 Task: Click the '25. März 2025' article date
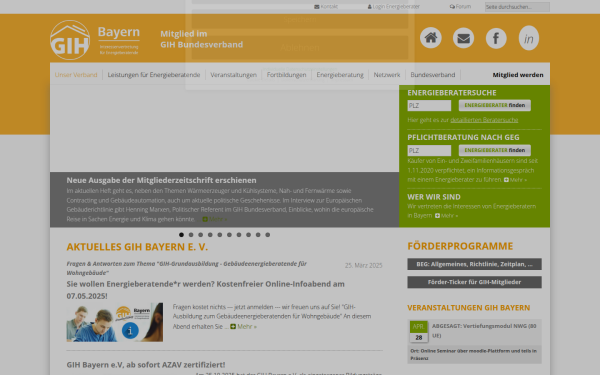364,266
